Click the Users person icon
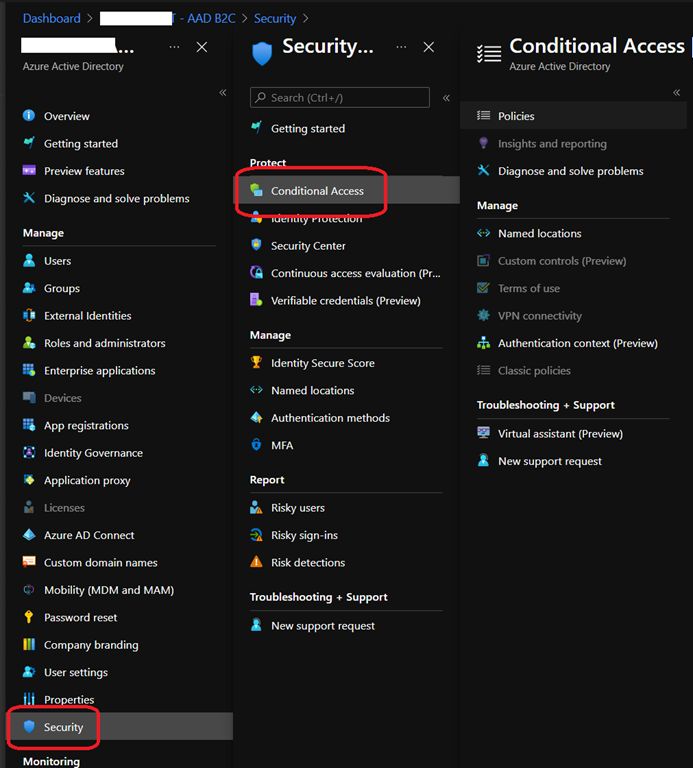The height and width of the screenshot is (768, 693). (29, 261)
